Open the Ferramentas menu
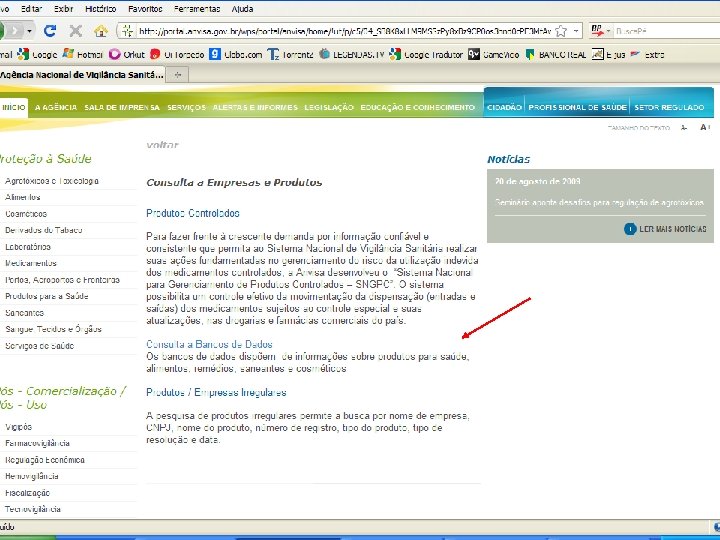 197,9
